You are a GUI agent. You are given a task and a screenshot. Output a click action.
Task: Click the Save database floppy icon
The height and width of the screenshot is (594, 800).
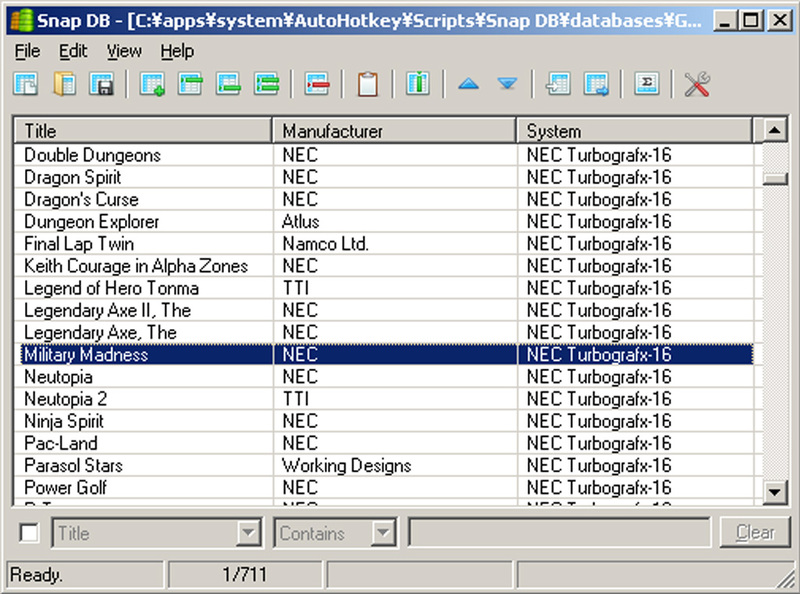[x=102, y=84]
